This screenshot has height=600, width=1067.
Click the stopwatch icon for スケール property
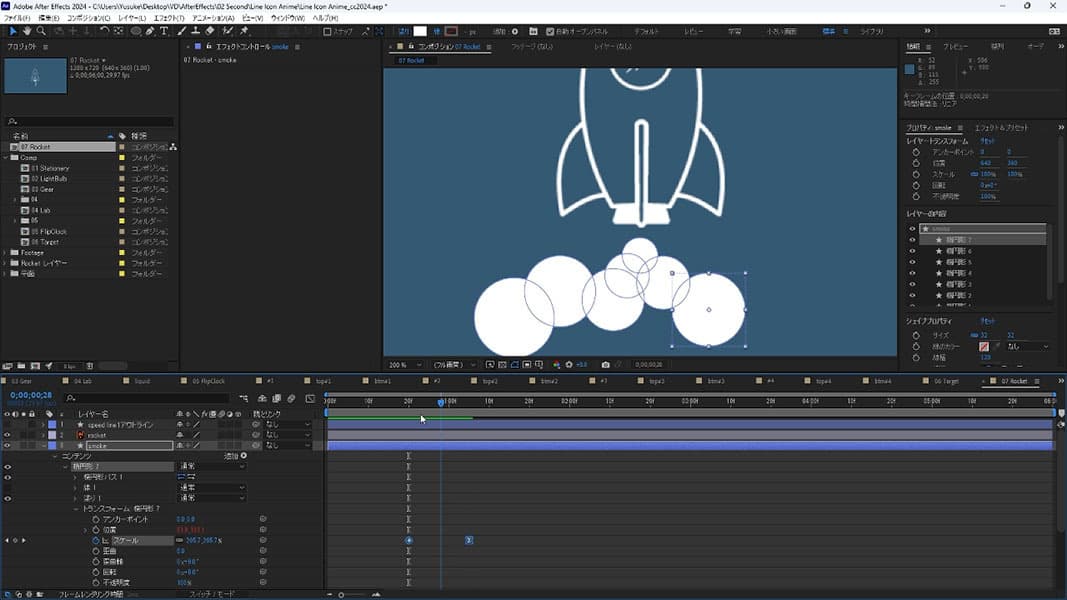click(x=96, y=540)
